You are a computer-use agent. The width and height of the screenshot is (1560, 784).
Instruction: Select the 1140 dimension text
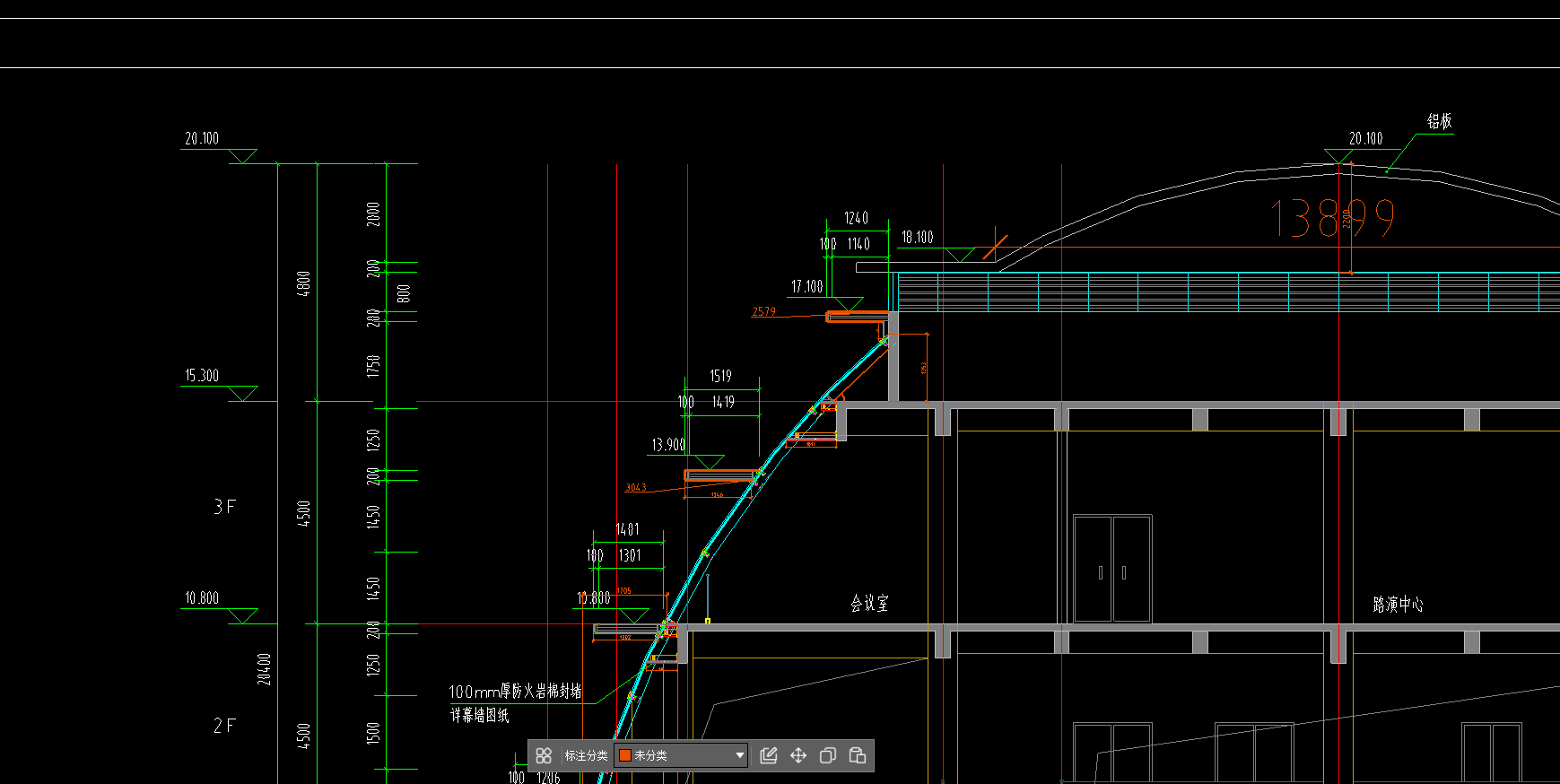[x=858, y=243]
